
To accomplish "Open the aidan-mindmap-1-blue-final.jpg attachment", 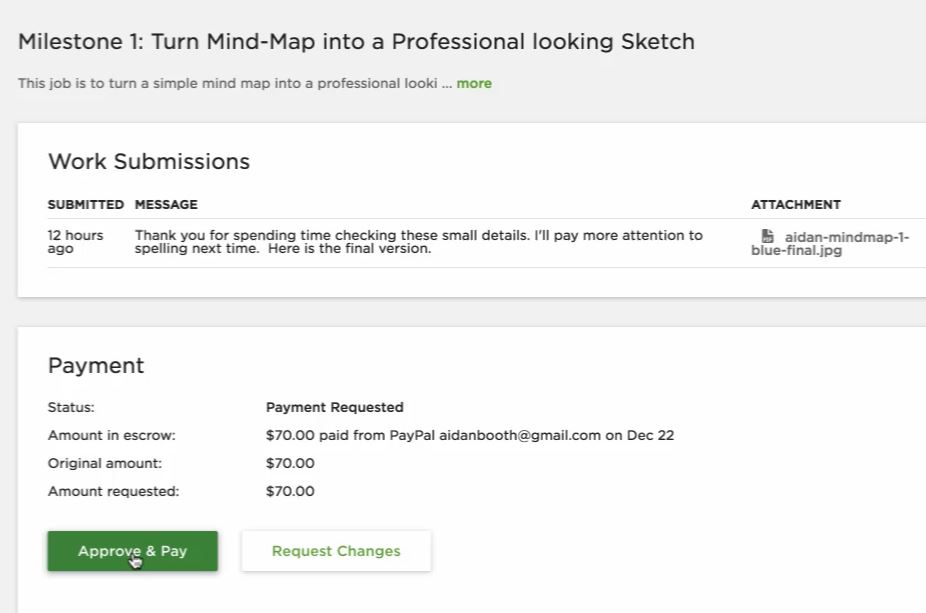I will (x=830, y=243).
